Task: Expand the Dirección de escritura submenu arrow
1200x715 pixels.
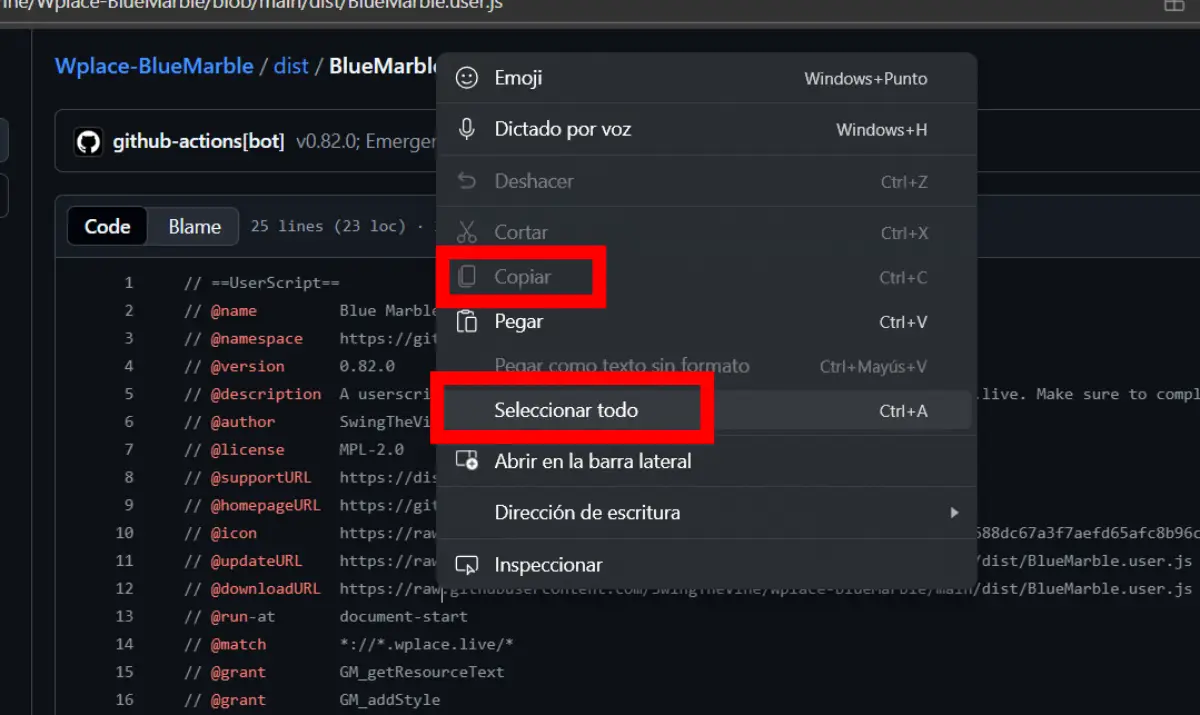Action: (x=954, y=513)
